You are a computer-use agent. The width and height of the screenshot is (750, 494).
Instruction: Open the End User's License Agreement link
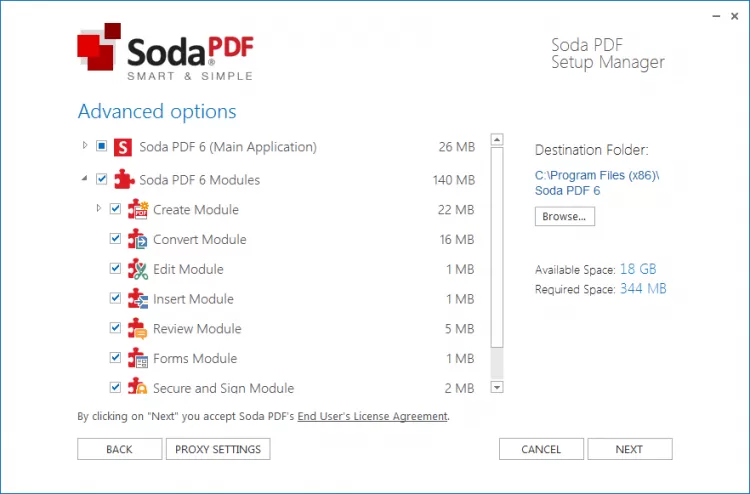[x=372, y=416]
